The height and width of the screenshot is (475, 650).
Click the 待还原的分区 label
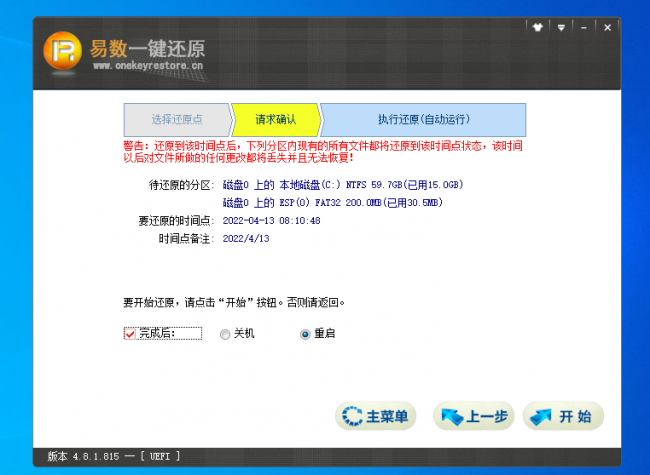pyautogui.click(x=182, y=185)
